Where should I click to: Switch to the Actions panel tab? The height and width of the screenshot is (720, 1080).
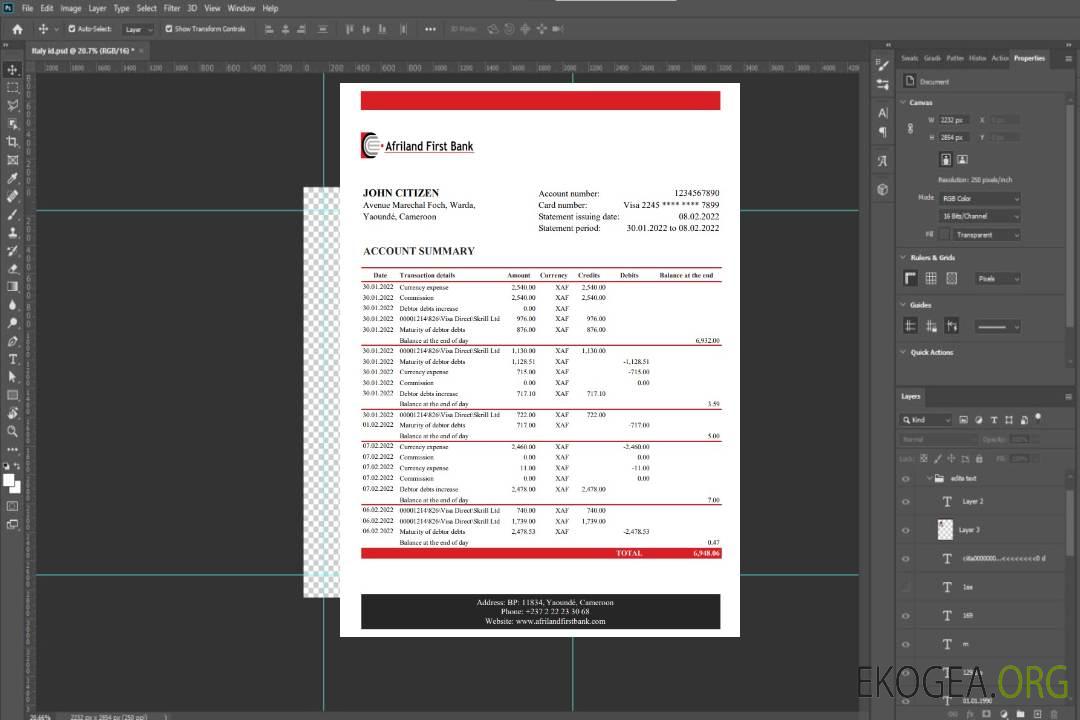pyautogui.click(x=999, y=58)
